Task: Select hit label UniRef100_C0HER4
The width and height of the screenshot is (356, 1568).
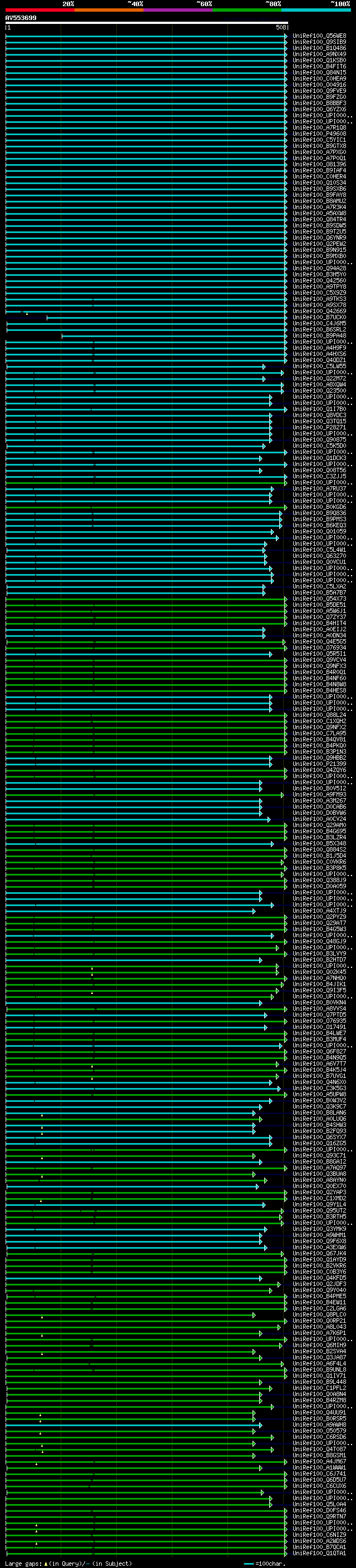Action: click(x=319, y=176)
